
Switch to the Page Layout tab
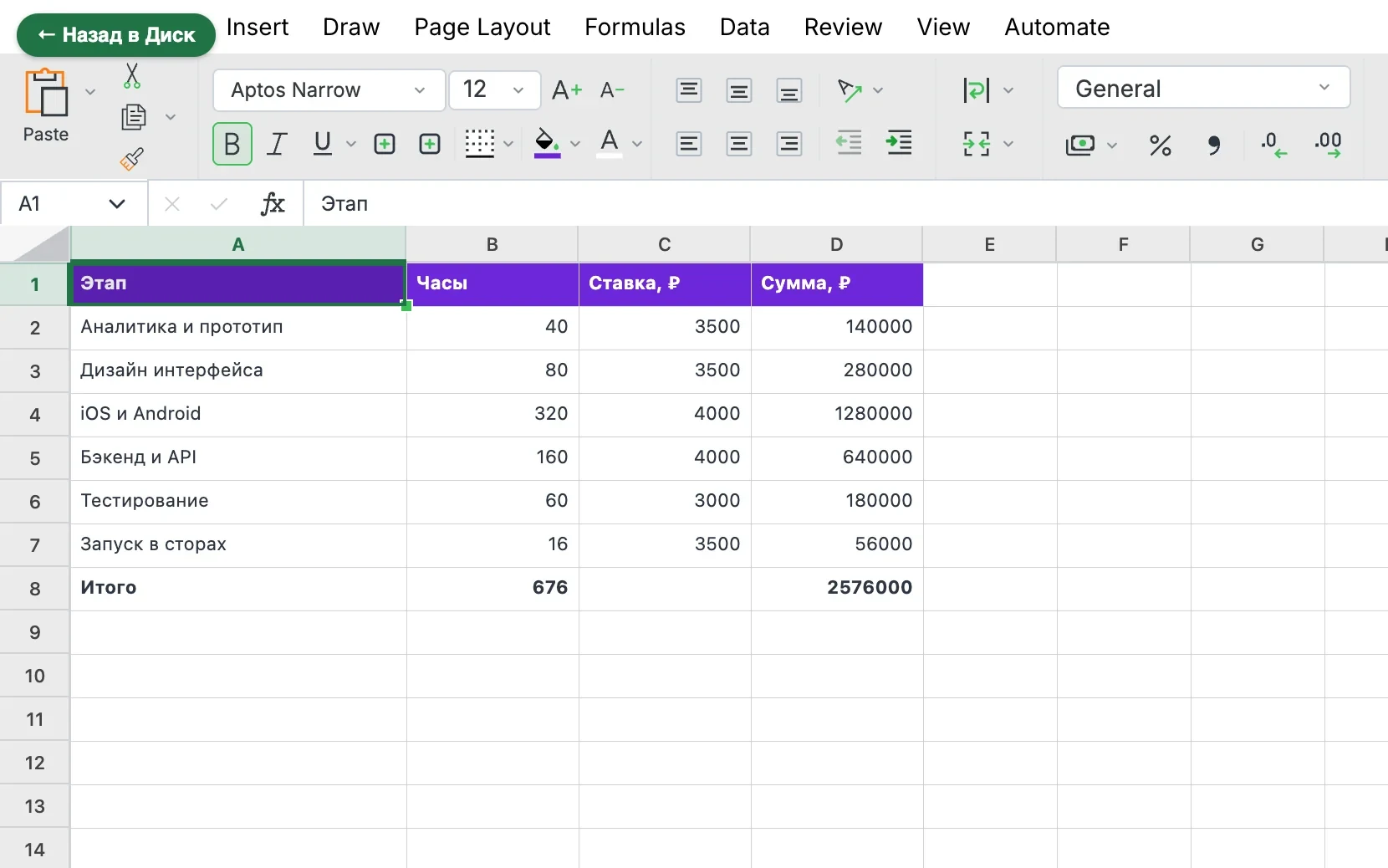click(x=482, y=28)
